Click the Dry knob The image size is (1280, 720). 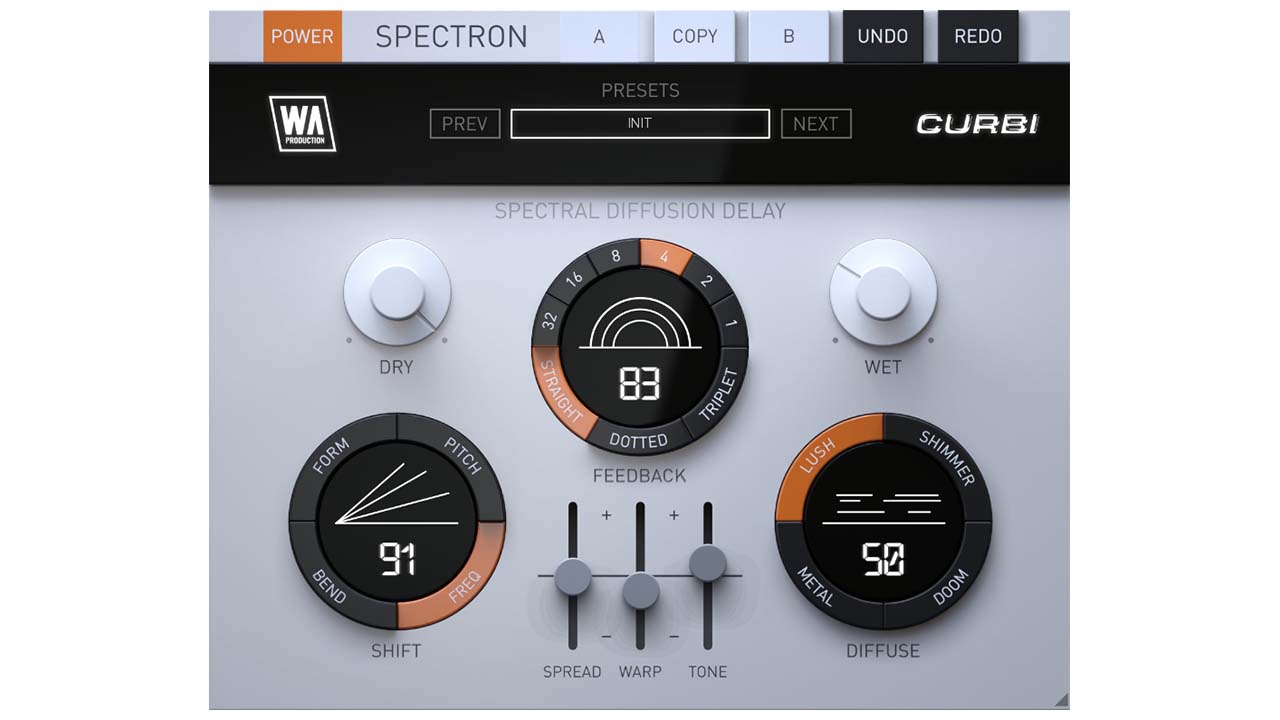tap(397, 293)
